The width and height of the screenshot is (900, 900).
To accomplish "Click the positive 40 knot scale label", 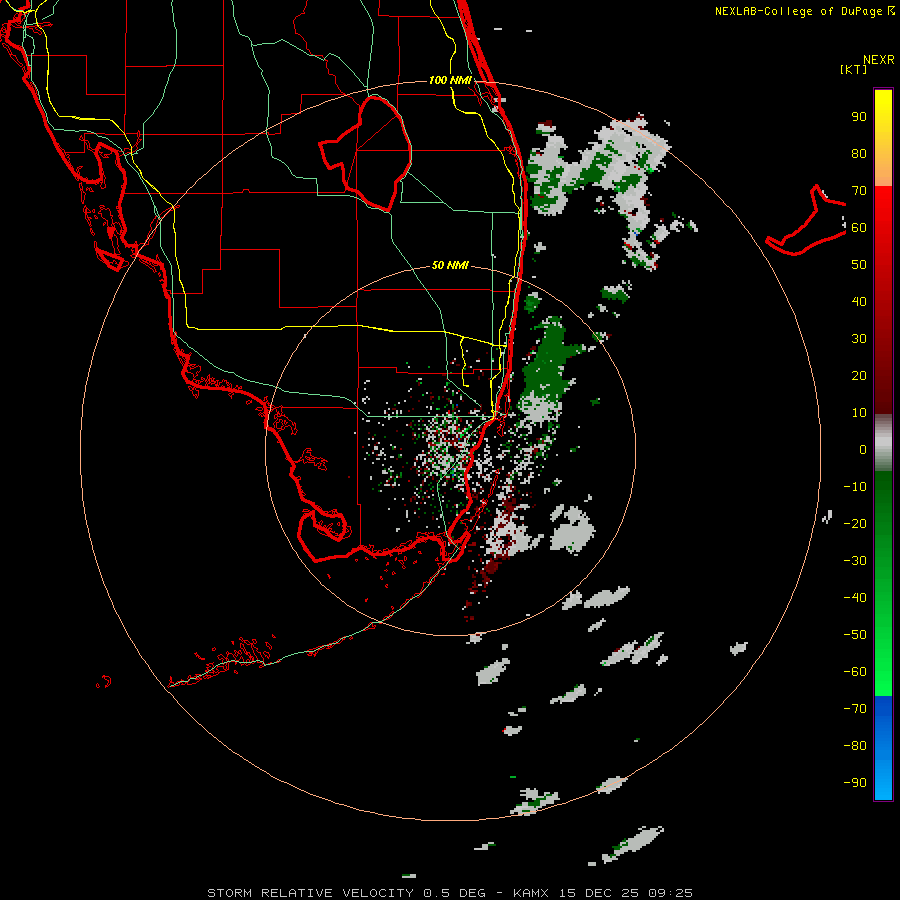I will click(859, 301).
